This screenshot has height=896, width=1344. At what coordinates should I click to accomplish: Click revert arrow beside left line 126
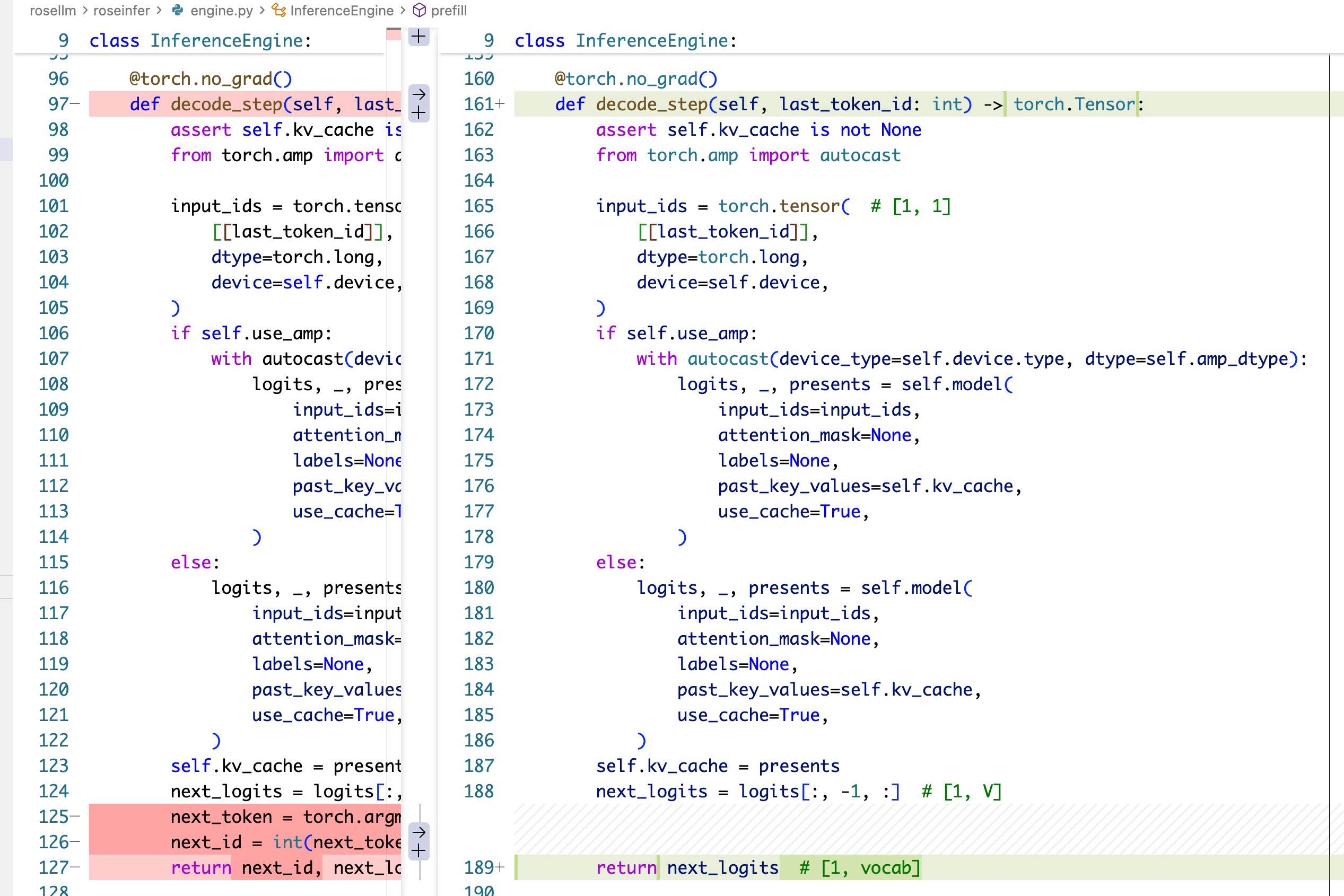tap(418, 831)
